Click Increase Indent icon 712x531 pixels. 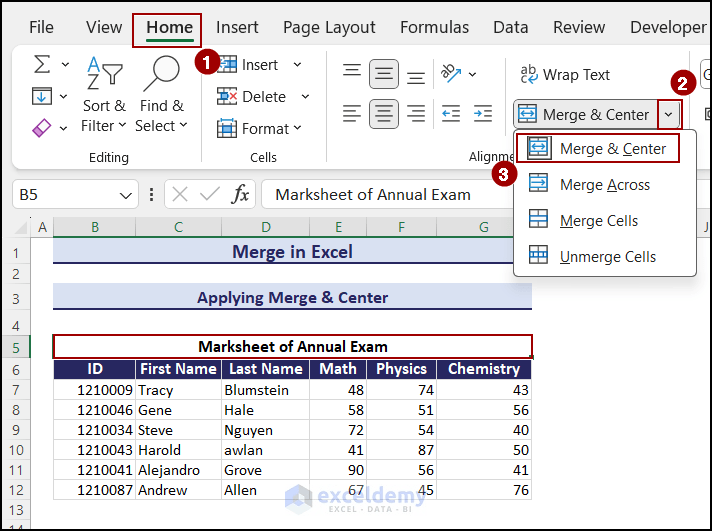pyautogui.click(x=483, y=114)
